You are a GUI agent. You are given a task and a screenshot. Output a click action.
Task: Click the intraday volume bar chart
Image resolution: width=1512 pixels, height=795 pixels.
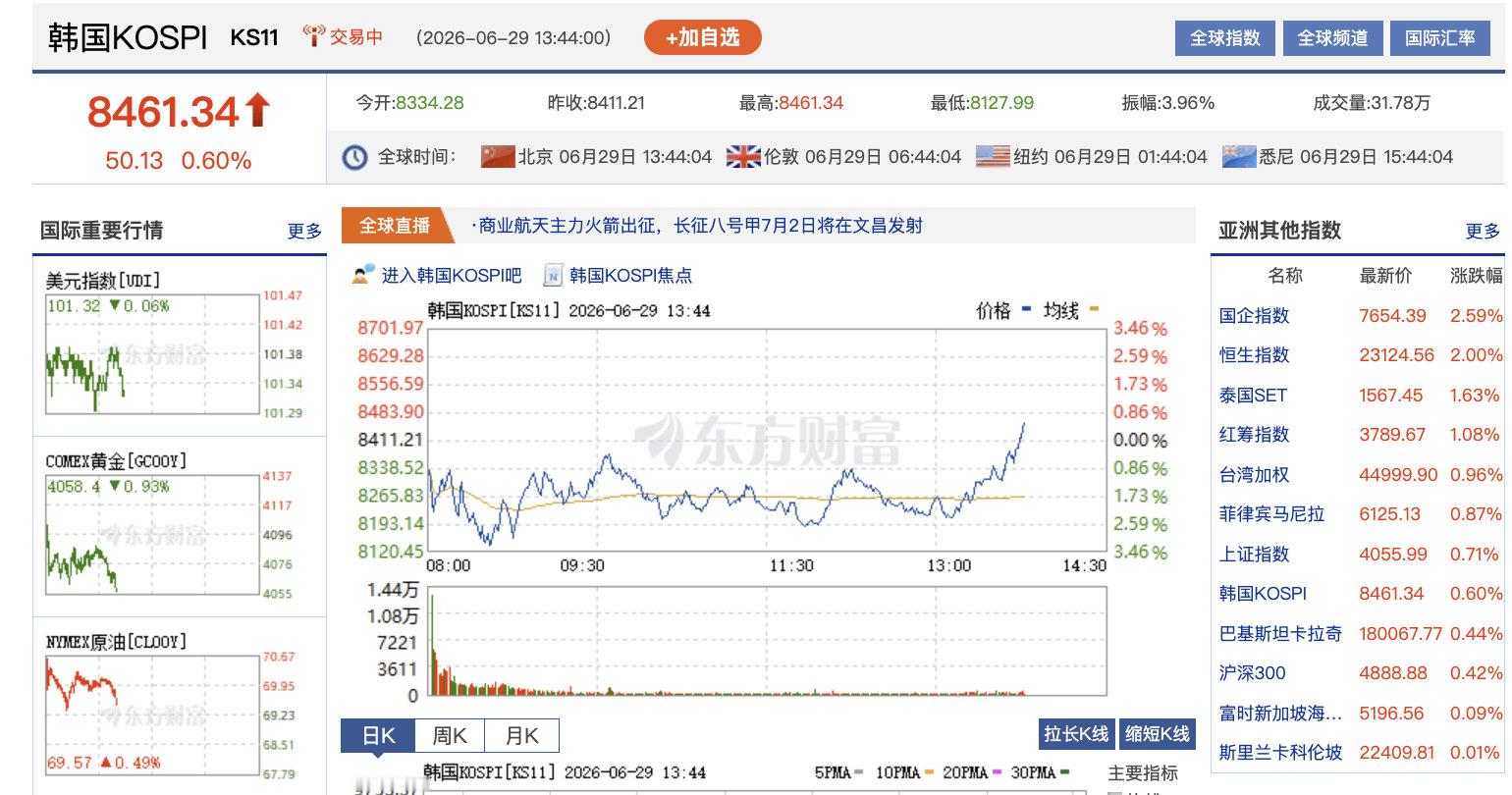767,642
